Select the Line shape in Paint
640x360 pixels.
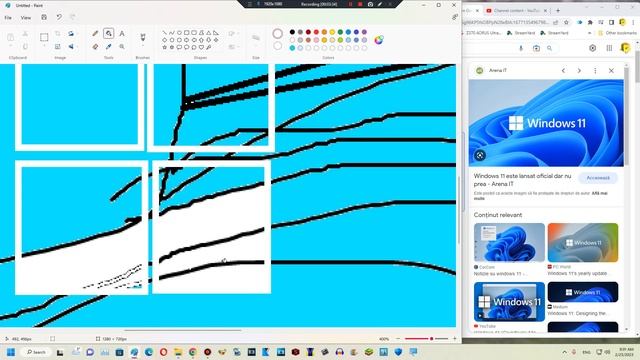[164, 32]
